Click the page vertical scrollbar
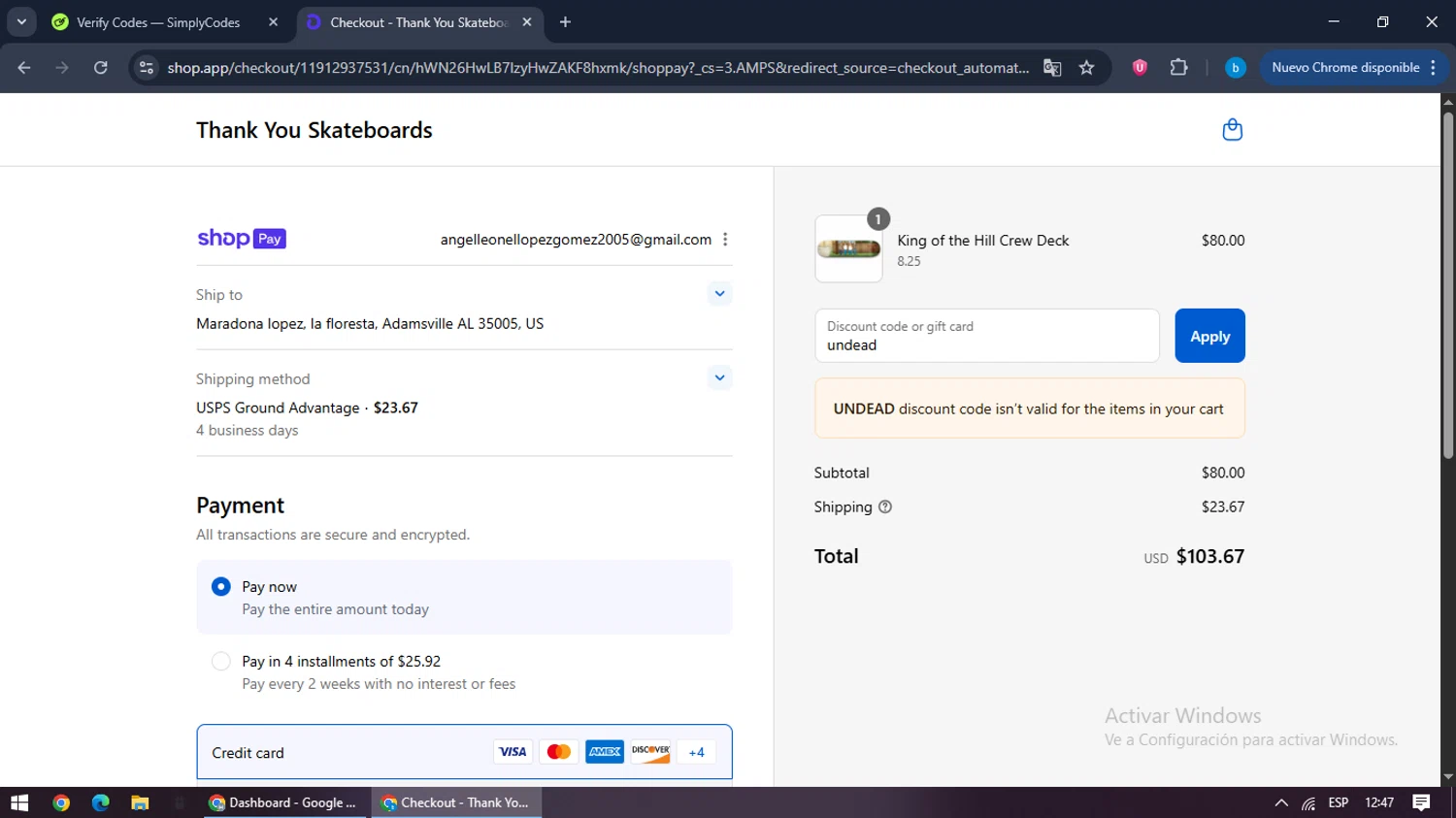 (x=1447, y=286)
